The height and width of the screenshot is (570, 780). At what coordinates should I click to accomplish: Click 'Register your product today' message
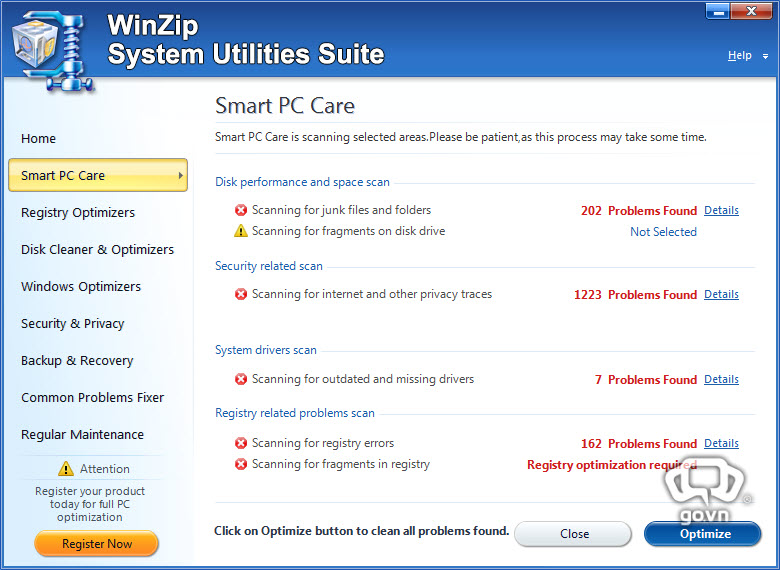[x=90, y=504]
